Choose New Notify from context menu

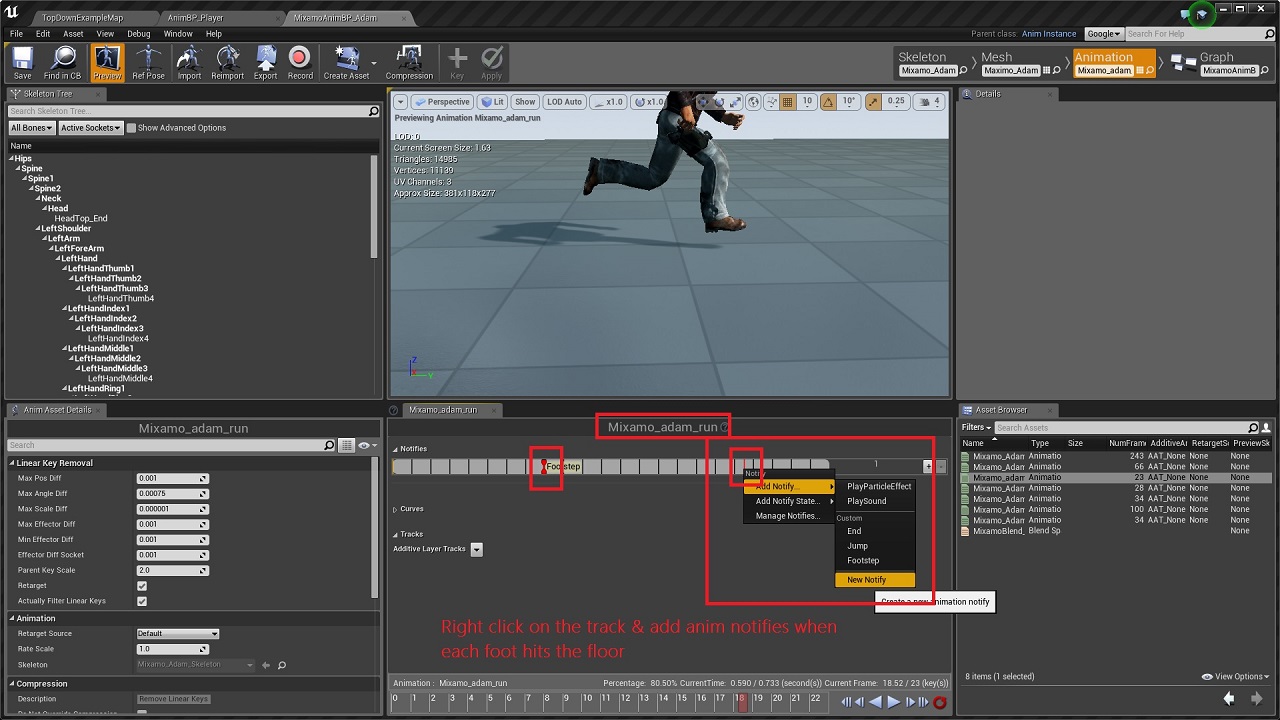point(866,580)
